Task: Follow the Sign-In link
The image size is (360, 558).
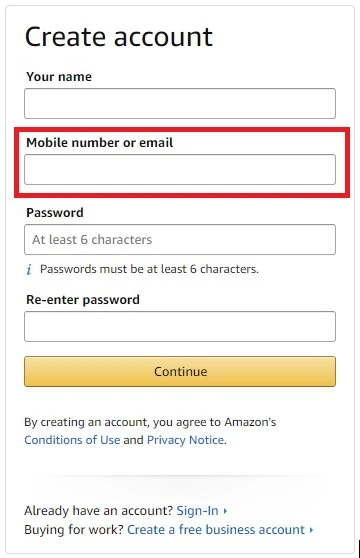Action: (x=197, y=511)
